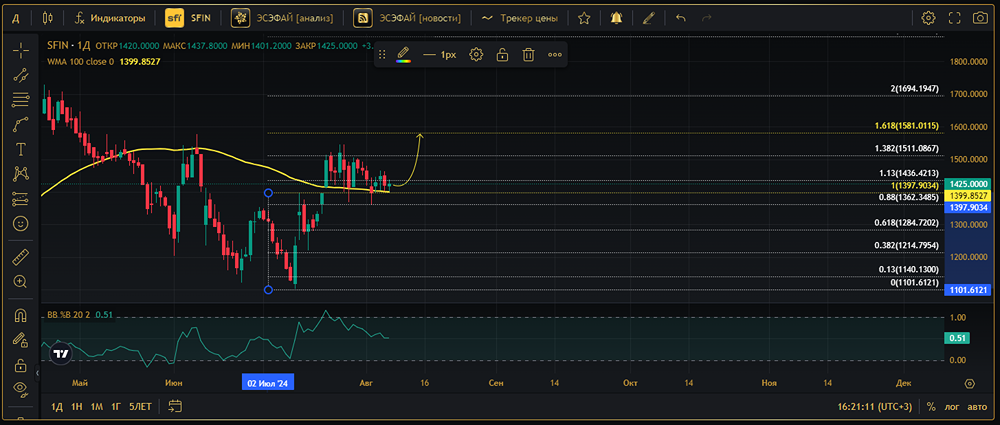Screen dimensions: 1000x425
Task: Select the trend line drawing tool
Action: (20, 75)
